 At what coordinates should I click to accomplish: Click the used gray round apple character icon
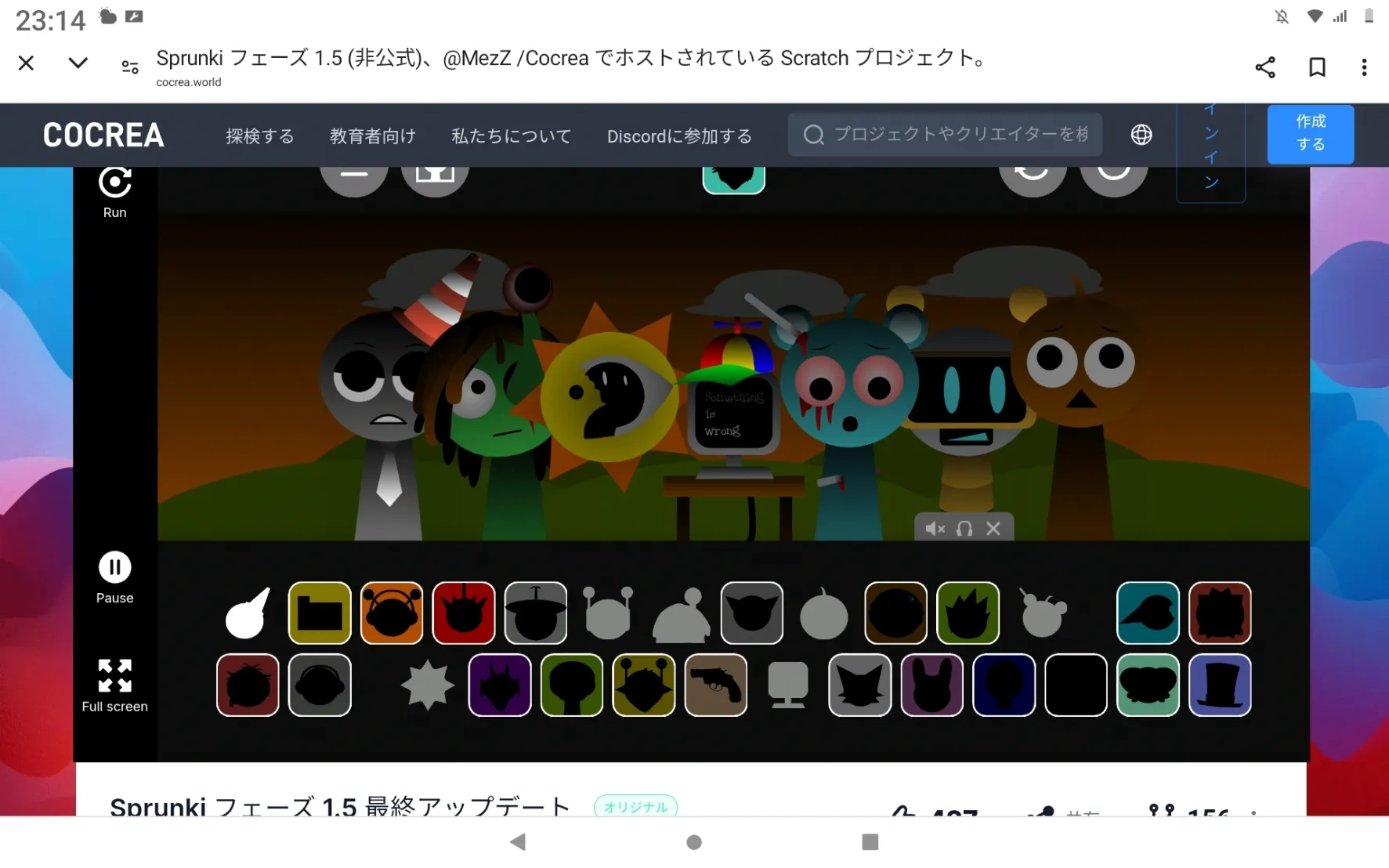tap(824, 613)
